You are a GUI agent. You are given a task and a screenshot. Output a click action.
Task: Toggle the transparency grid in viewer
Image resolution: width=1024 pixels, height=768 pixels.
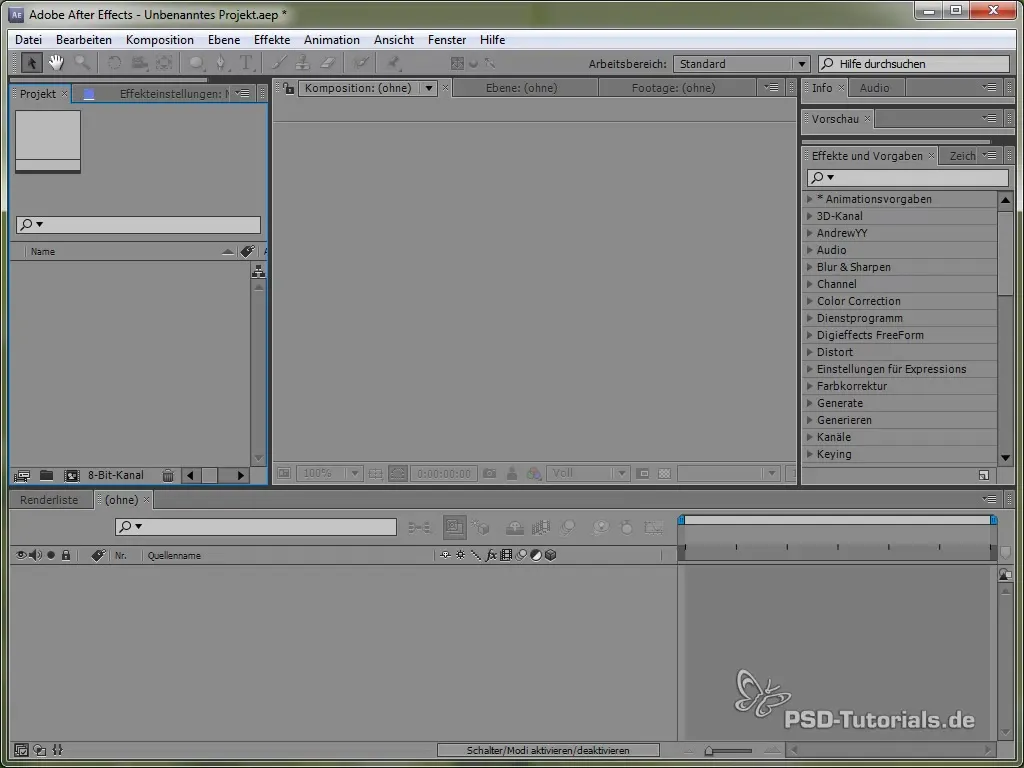coord(664,473)
